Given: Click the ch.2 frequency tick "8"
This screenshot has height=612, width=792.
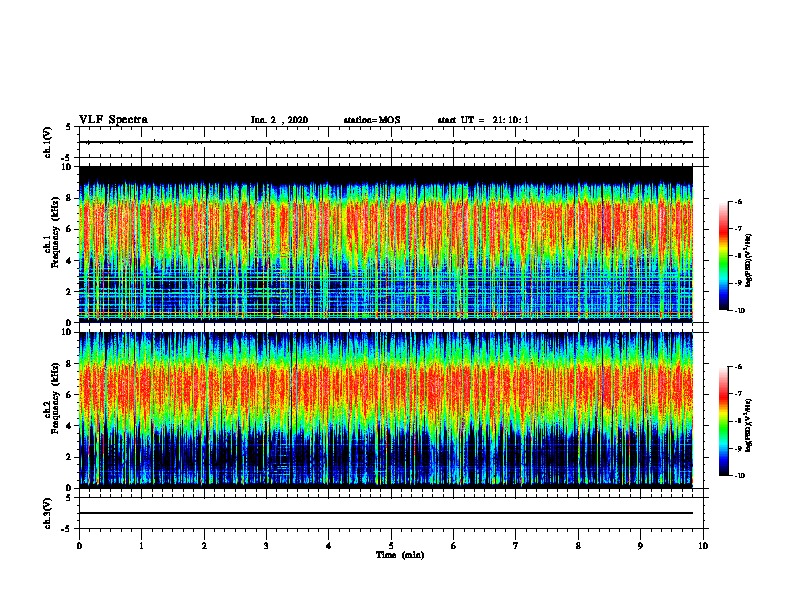Looking at the screenshot, I should point(69,364).
